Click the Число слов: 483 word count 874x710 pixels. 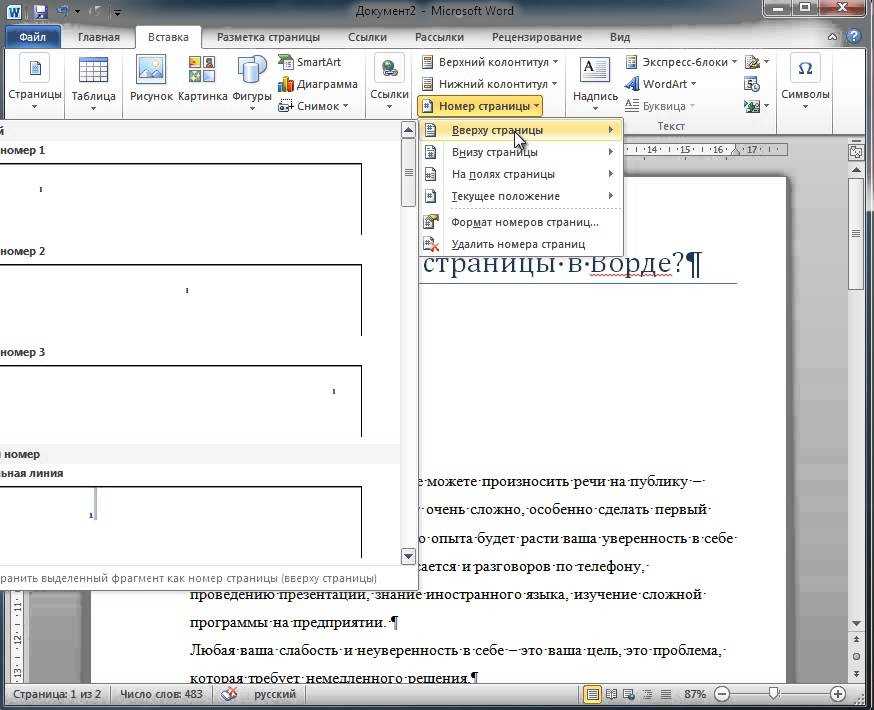pos(162,694)
